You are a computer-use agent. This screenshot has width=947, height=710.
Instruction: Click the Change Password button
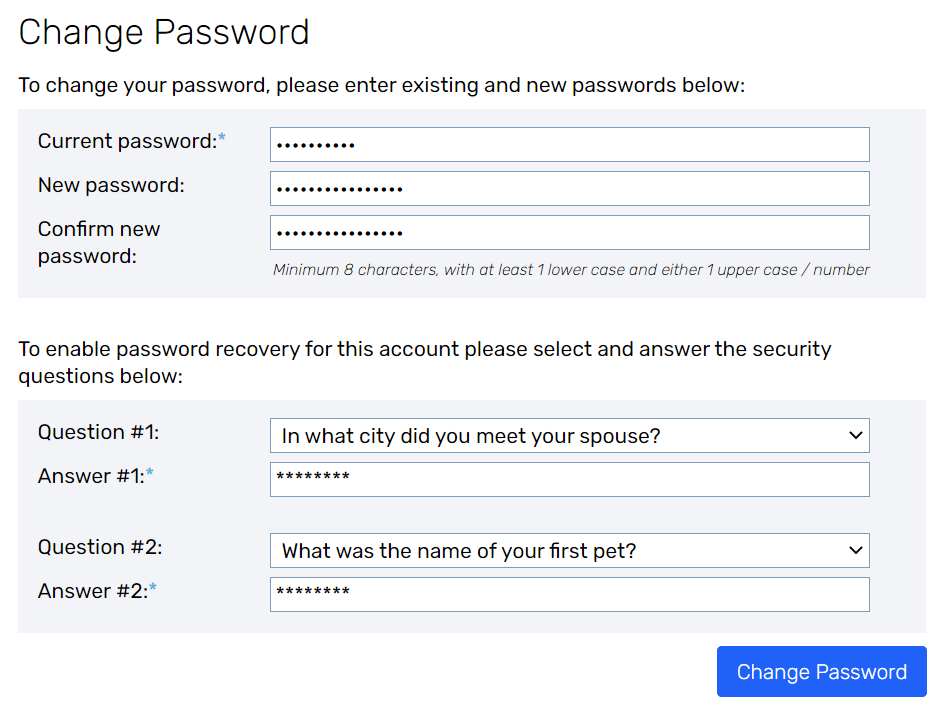821,671
